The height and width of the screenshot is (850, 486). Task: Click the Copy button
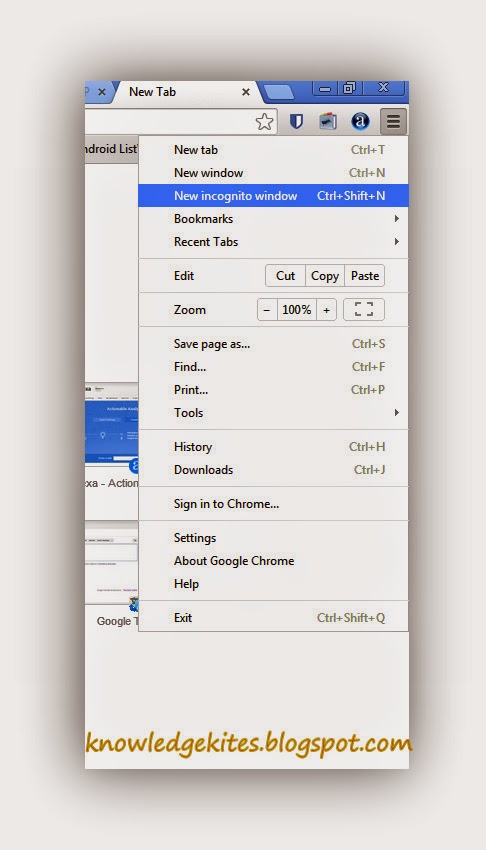tap(325, 276)
